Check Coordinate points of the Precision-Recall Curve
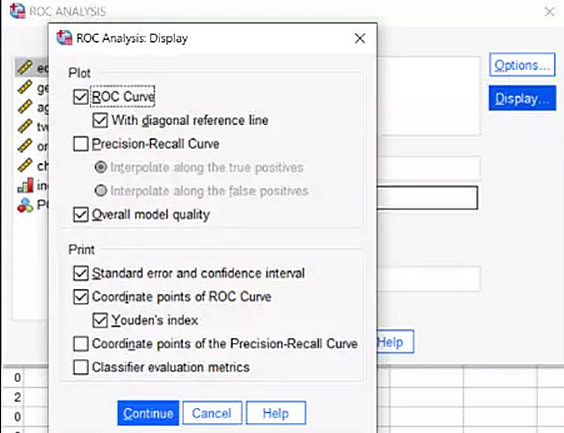Viewport: 564px width, 433px height. coord(81,344)
